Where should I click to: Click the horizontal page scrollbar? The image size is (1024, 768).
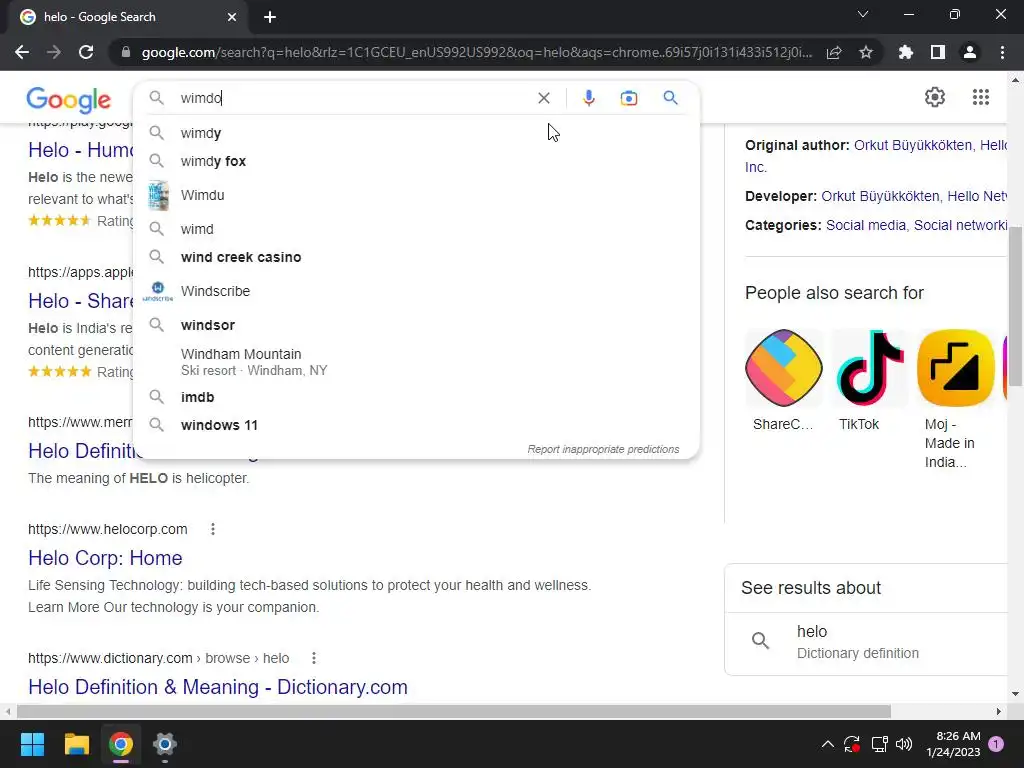click(454, 711)
